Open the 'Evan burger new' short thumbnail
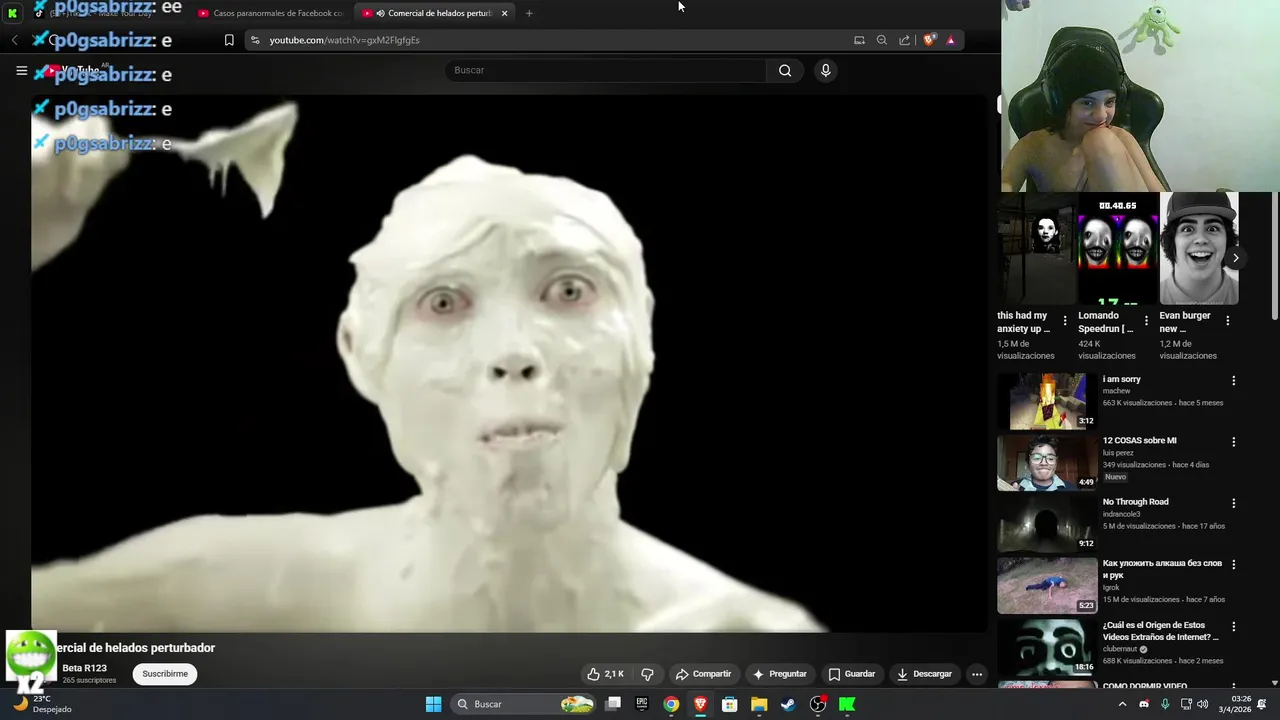Viewport: 1280px width, 720px height. pos(1198,248)
